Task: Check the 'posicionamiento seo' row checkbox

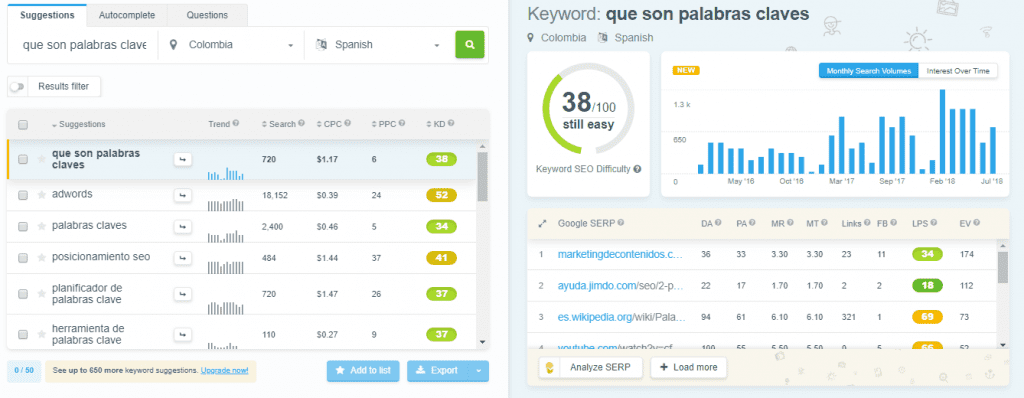Action: [x=23, y=257]
